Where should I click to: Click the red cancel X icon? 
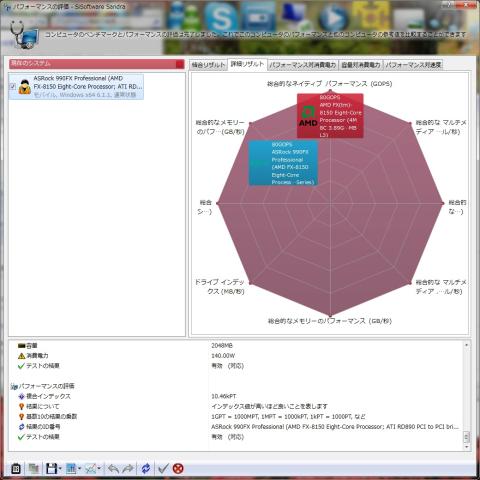(x=178, y=469)
